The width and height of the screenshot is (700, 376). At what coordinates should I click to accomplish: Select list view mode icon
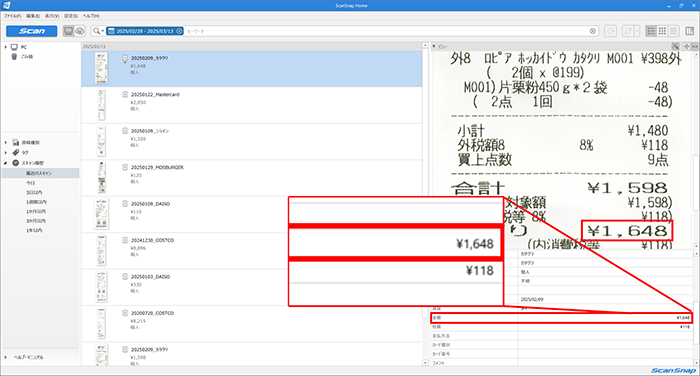(651, 31)
